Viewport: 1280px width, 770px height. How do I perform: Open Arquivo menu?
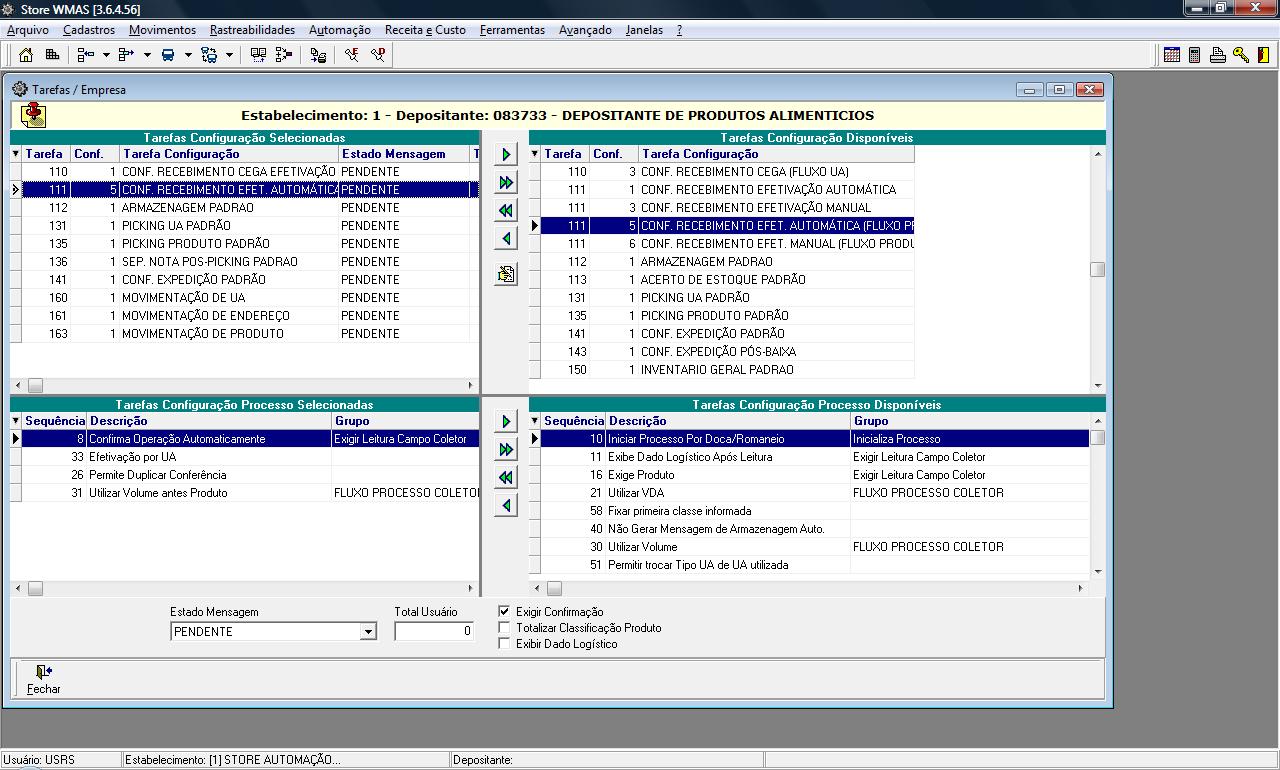click(x=28, y=30)
